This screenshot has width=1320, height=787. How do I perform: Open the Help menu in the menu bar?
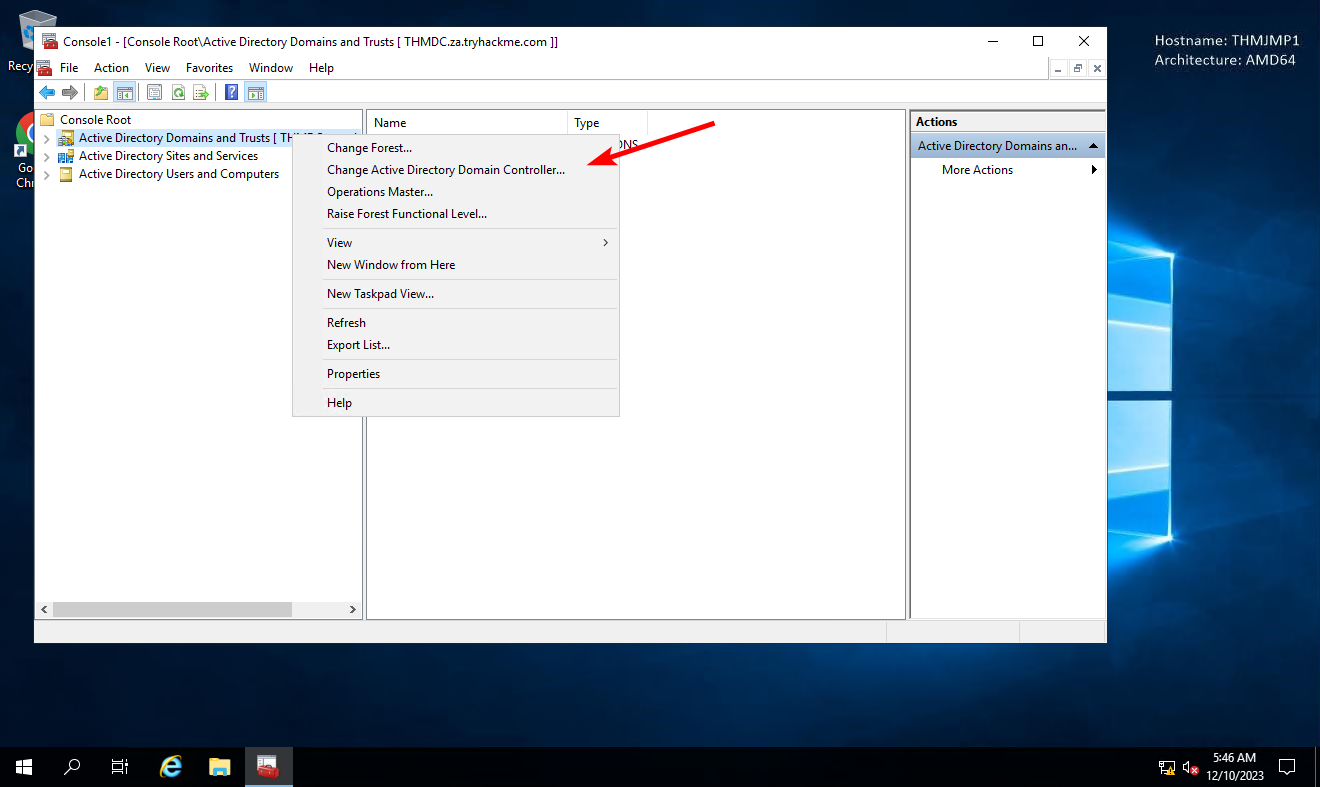321,68
